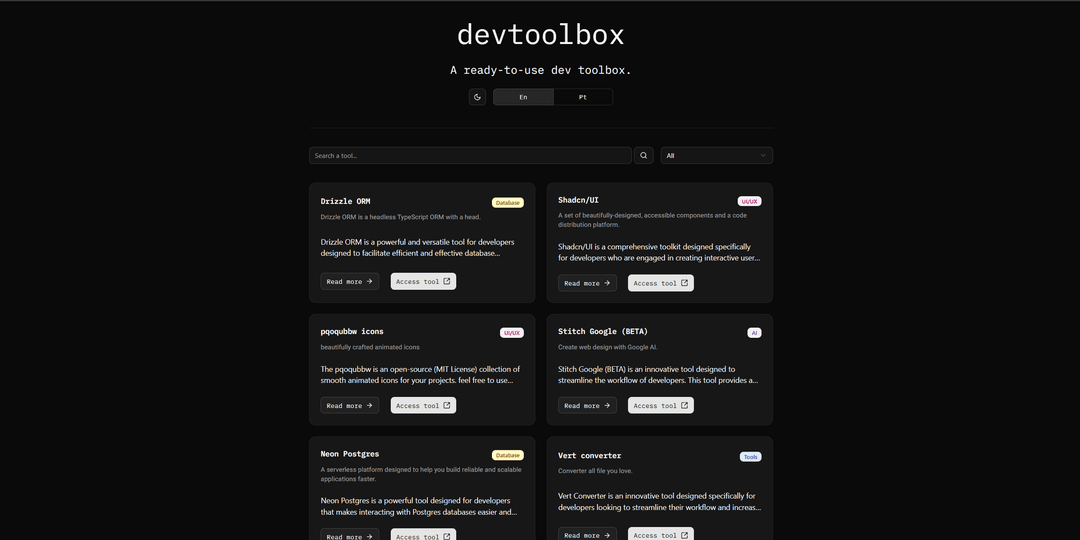Click the search magnifier icon button

(643, 156)
